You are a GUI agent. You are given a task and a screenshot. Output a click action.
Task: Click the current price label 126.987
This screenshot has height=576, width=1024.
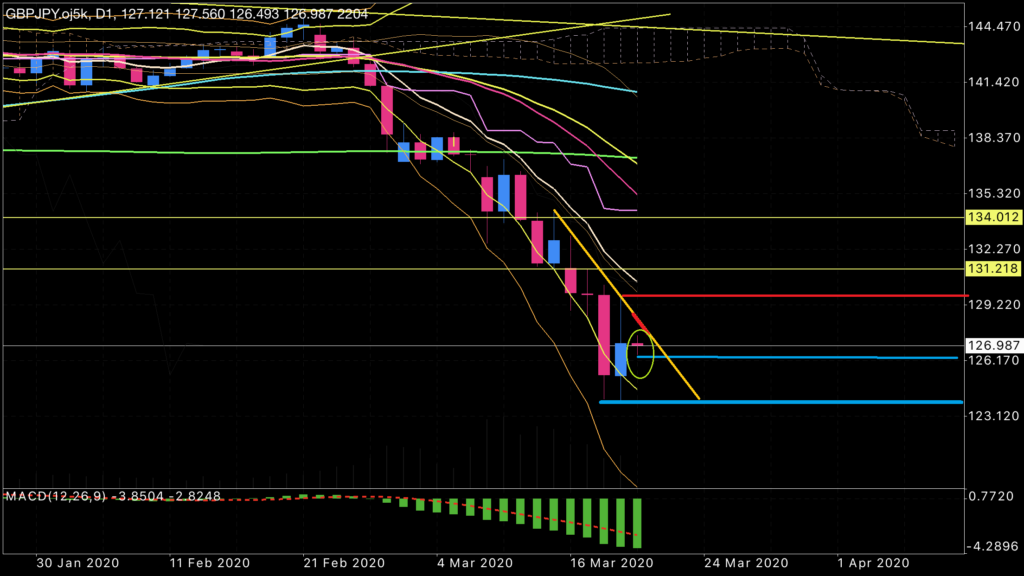point(993,345)
